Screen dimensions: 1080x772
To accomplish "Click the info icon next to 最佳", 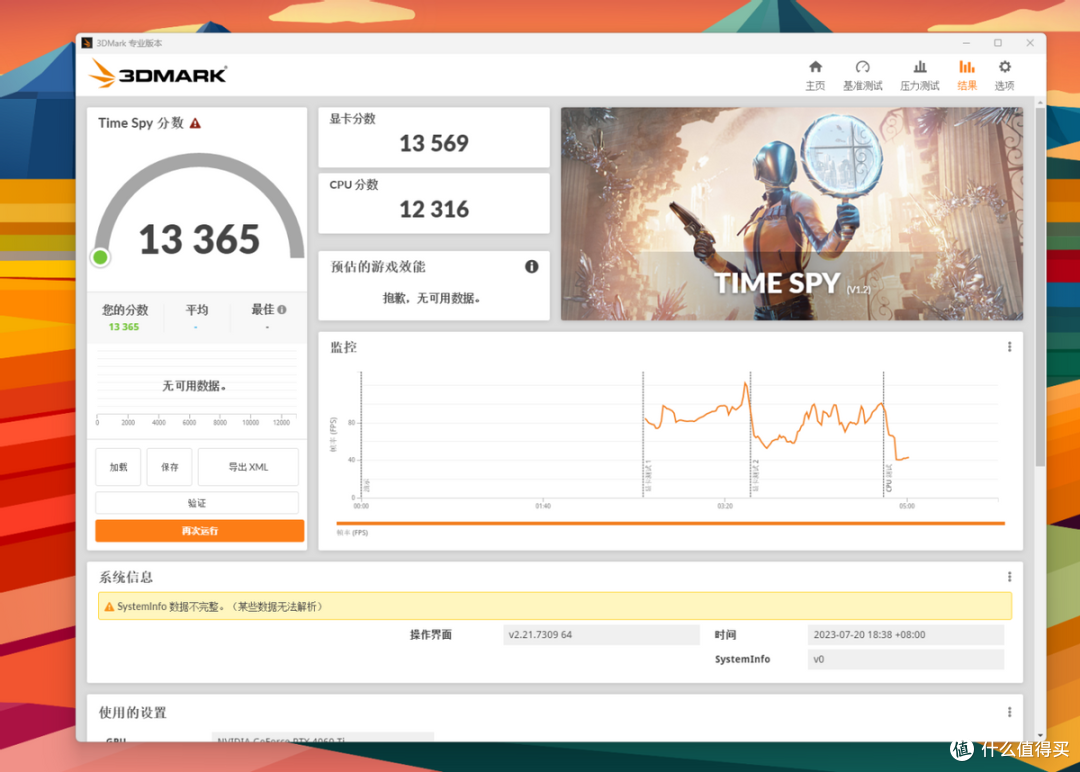I will coord(282,310).
